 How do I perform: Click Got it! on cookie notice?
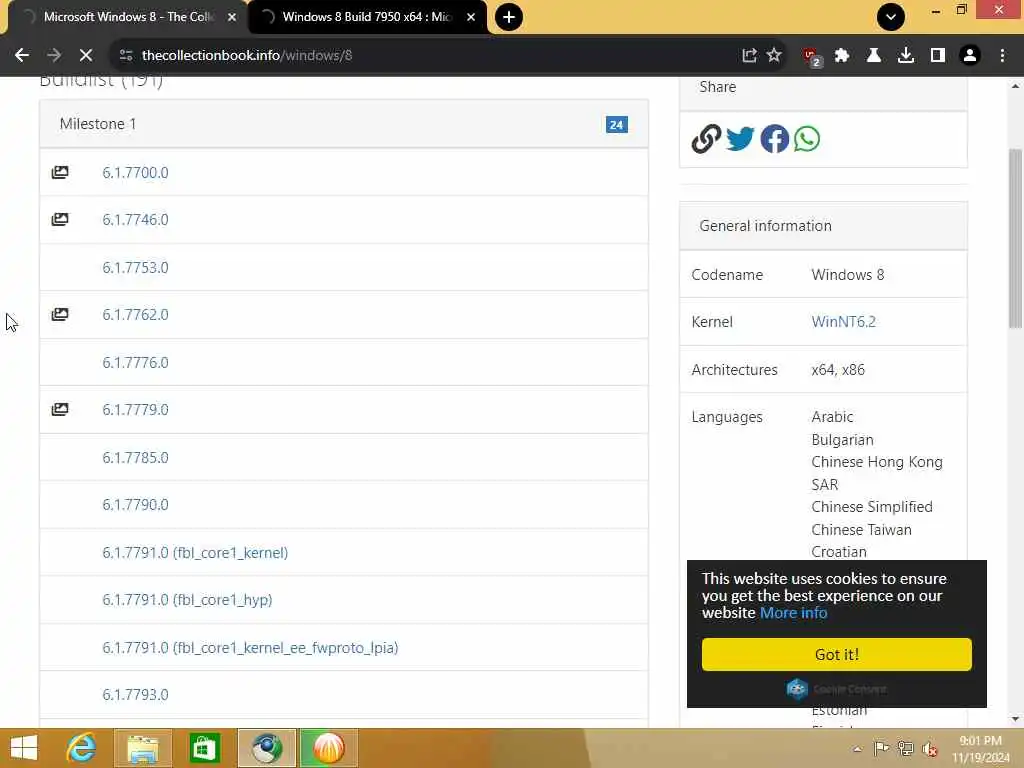coord(837,654)
